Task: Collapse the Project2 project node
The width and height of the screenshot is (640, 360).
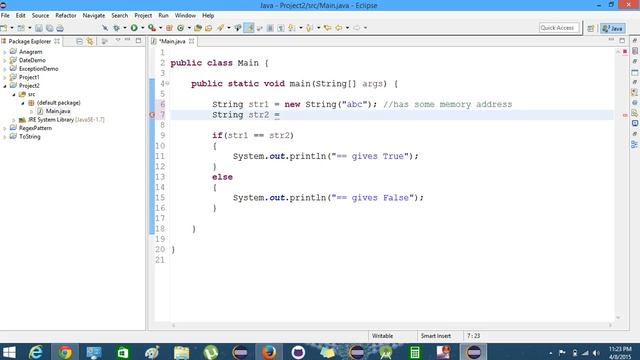Action: (x=5, y=86)
